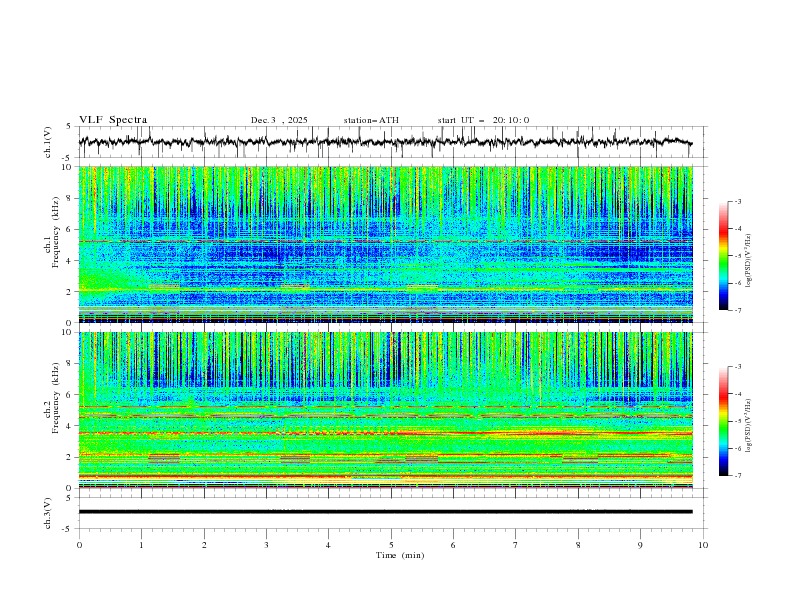Screen dimensions: 792x612
Task: Click the lower colorbar label 'log(PSD)(V²/Hz)'
Action: point(748,425)
